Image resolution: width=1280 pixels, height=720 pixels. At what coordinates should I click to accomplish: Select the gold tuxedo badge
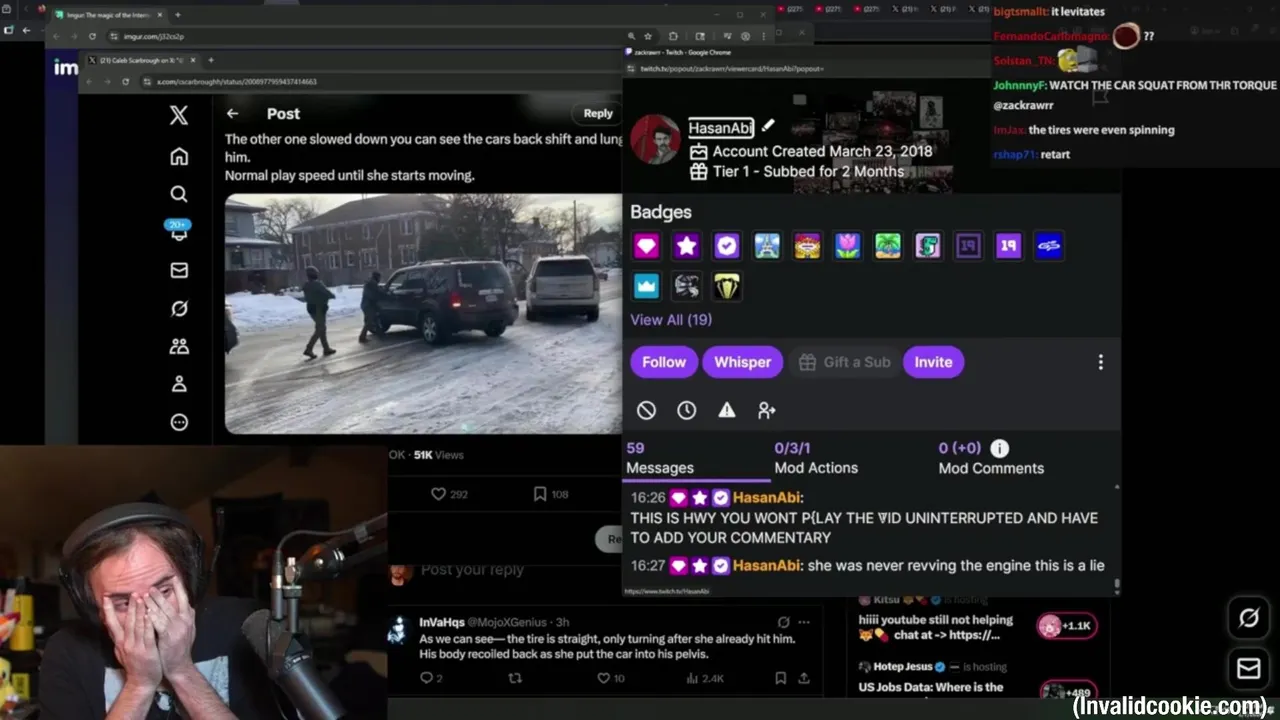(x=727, y=286)
